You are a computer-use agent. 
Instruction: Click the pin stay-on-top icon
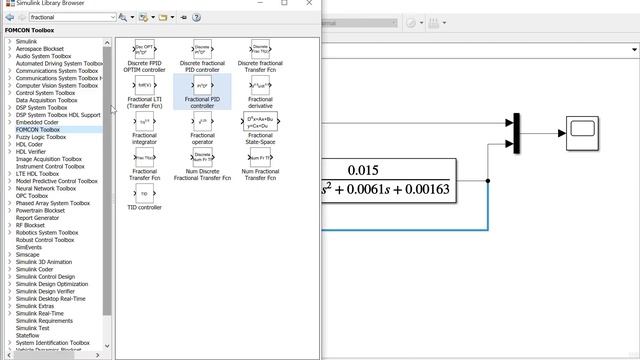coord(184,17)
